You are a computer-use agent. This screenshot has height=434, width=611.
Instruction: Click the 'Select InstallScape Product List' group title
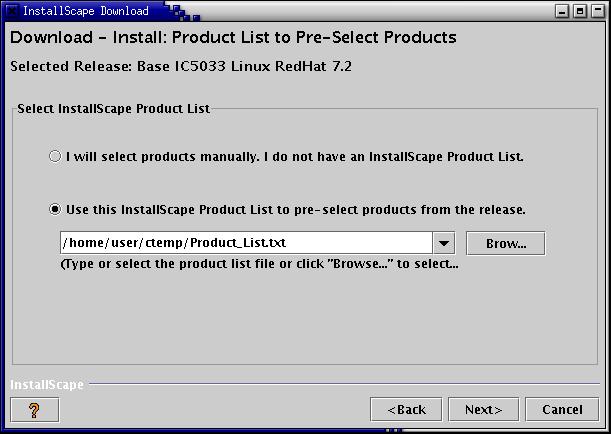(114, 108)
